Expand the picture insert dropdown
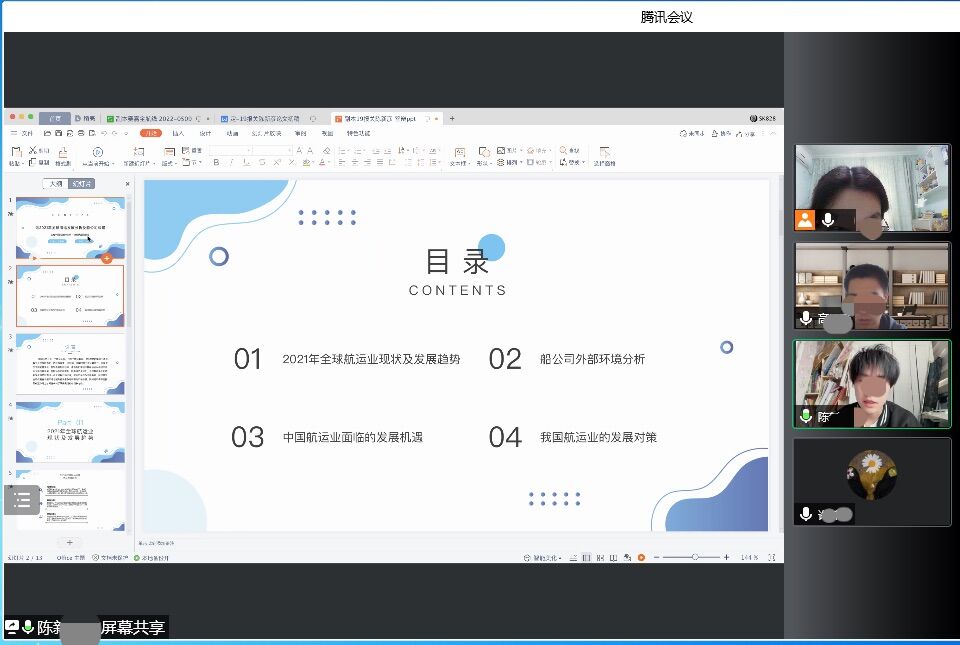Image resolution: width=960 pixels, height=645 pixels. pos(520,151)
